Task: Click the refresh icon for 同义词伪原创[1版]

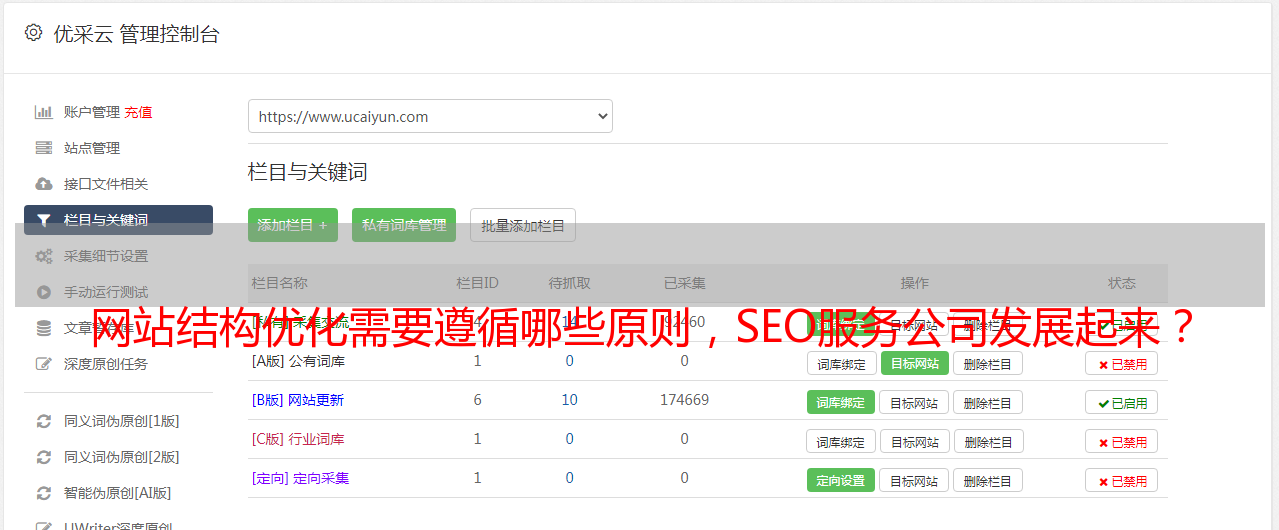Action: coord(44,421)
